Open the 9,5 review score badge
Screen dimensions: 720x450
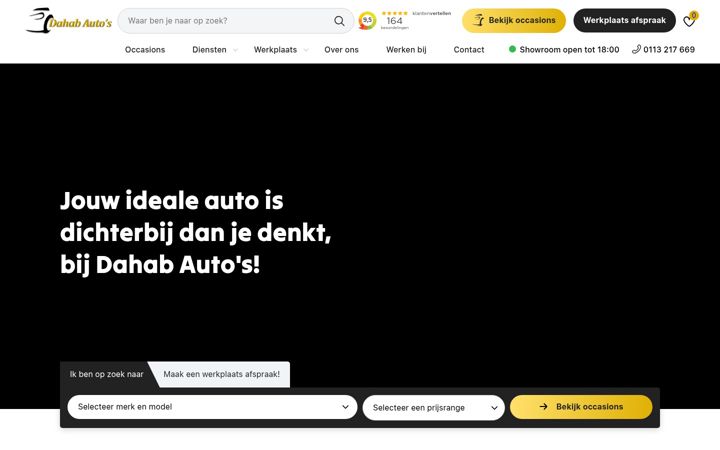click(367, 21)
